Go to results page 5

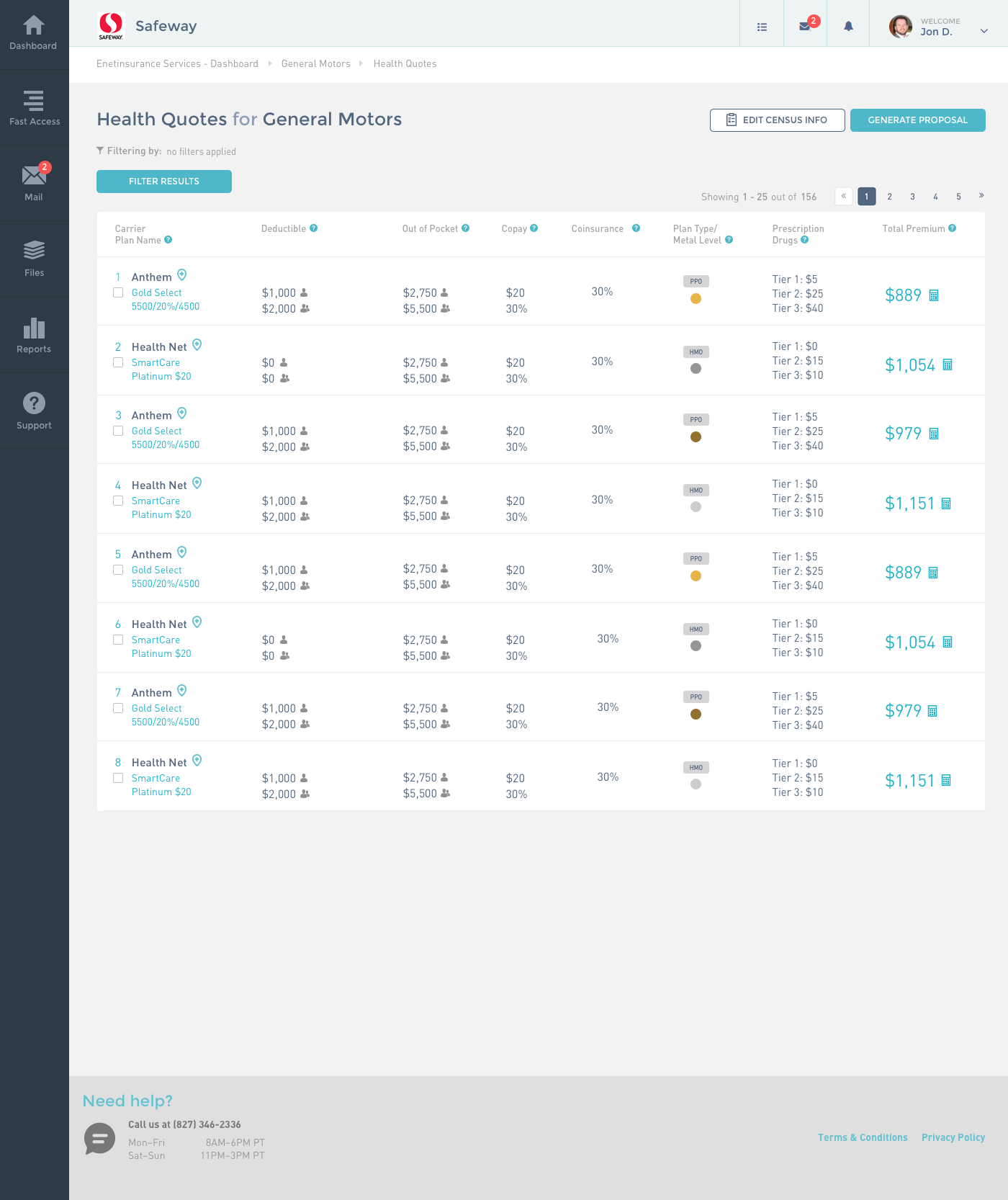958,197
